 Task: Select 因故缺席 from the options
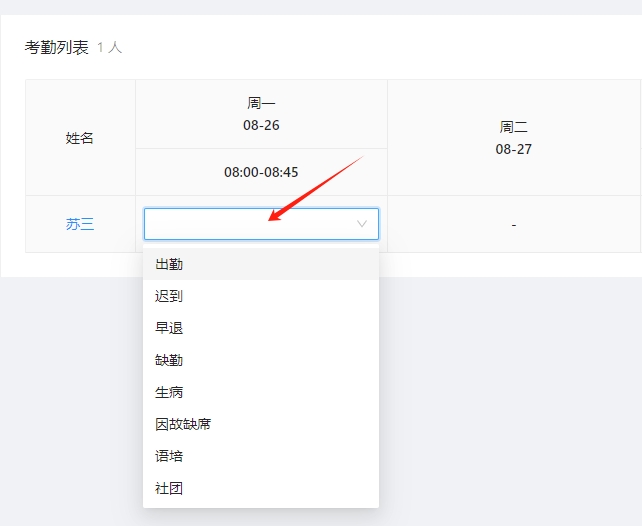[183, 424]
